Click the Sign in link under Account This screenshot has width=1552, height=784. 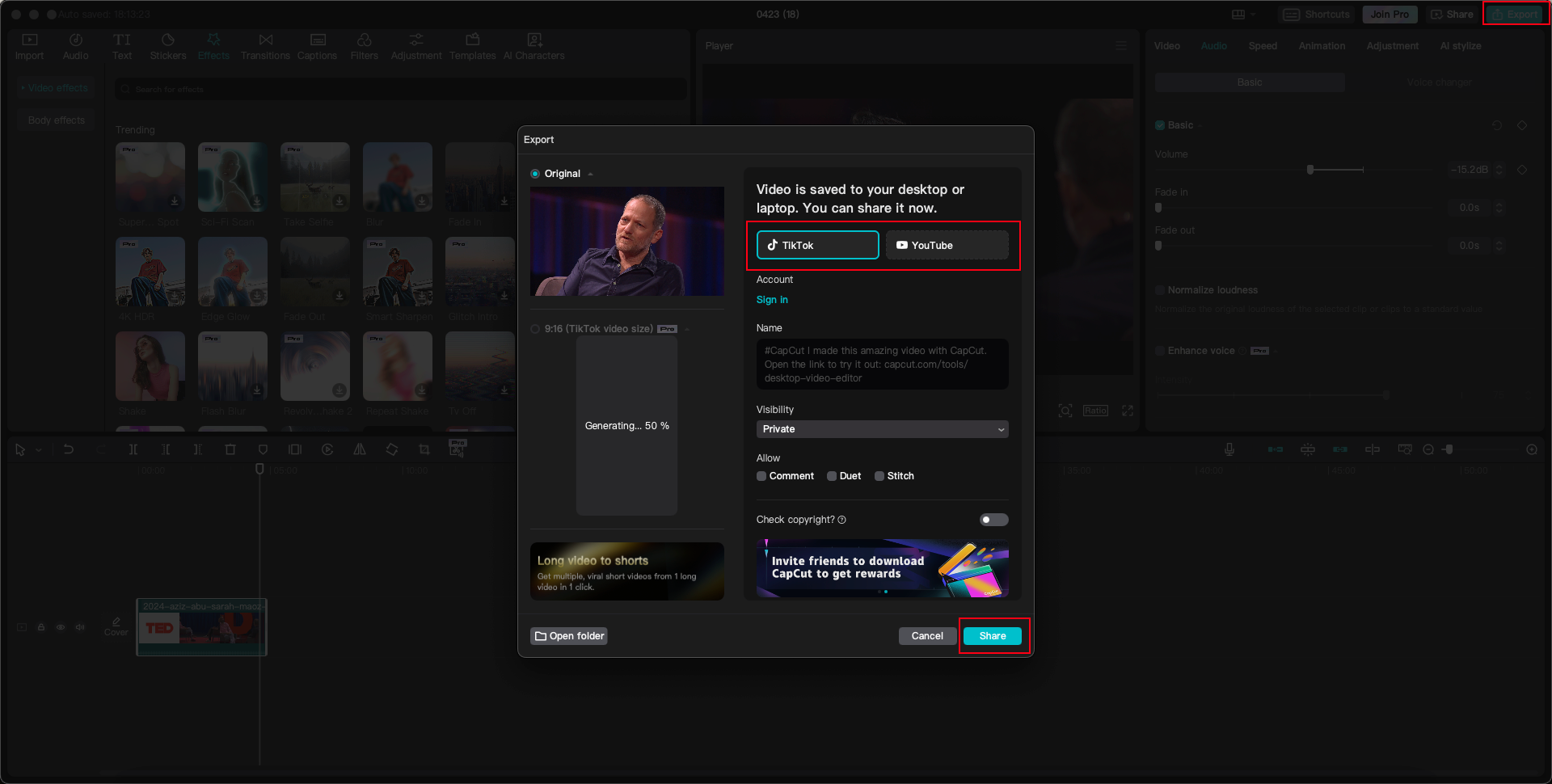coord(771,299)
